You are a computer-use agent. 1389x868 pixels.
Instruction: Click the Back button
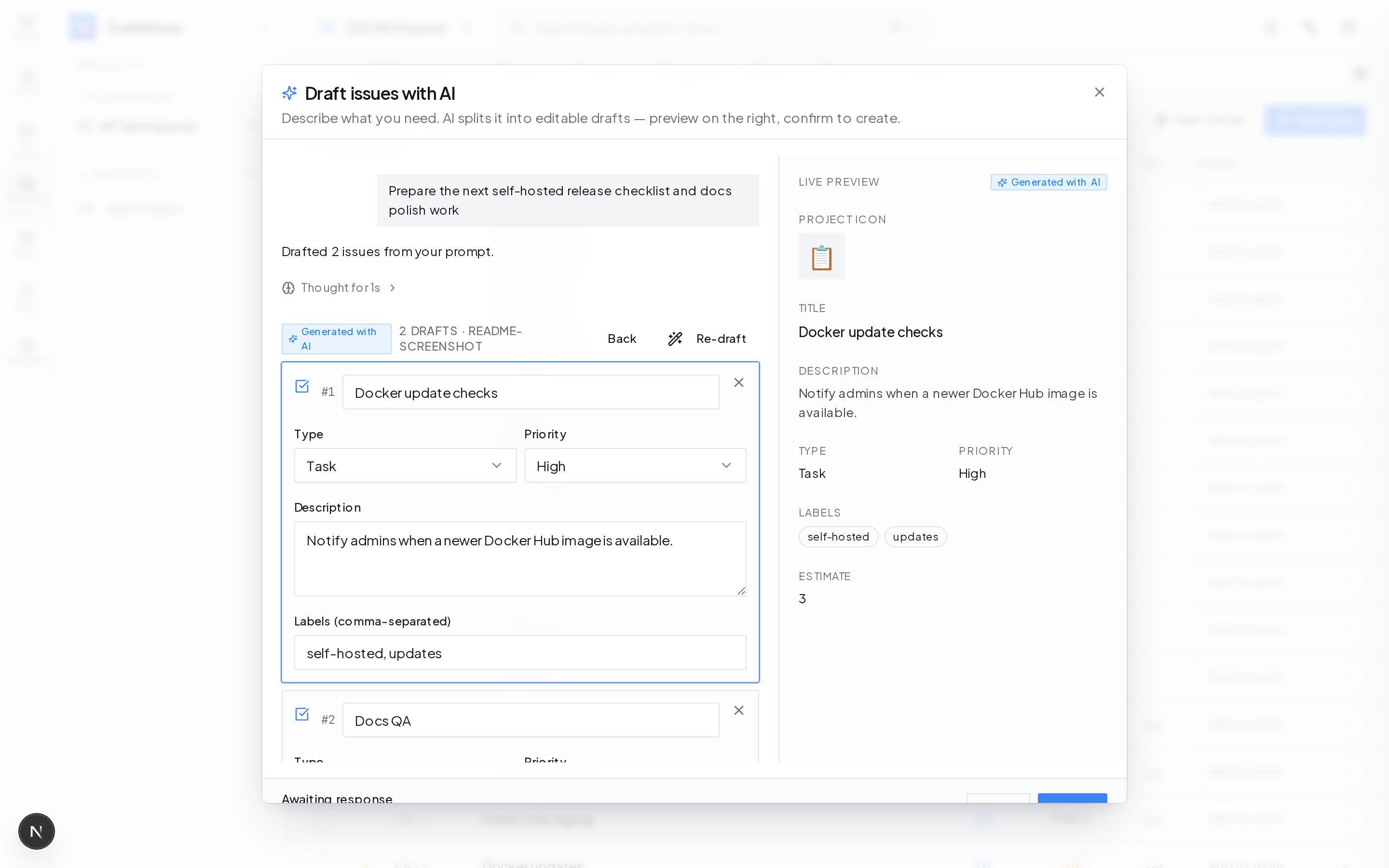(x=622, y=339)
